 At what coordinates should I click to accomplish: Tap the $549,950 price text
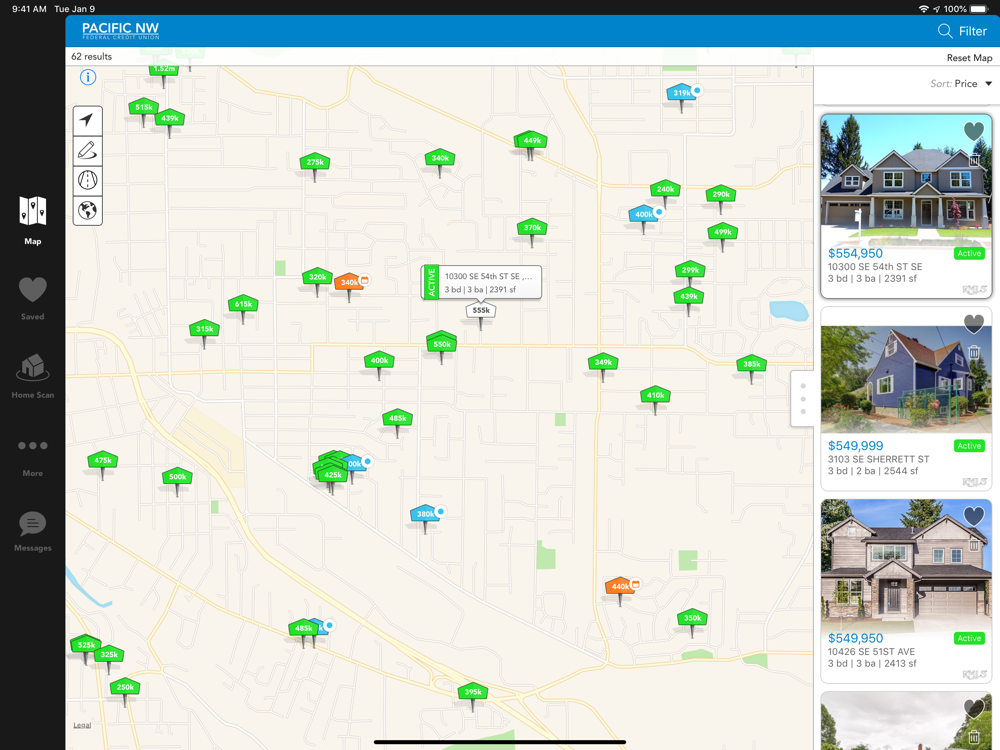pyautogui.click(x=855, y=638)
